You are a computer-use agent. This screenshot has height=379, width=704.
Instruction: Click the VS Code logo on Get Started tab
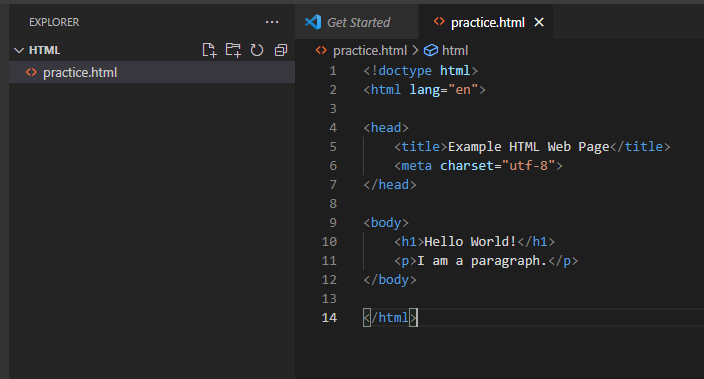click(313, 22)
